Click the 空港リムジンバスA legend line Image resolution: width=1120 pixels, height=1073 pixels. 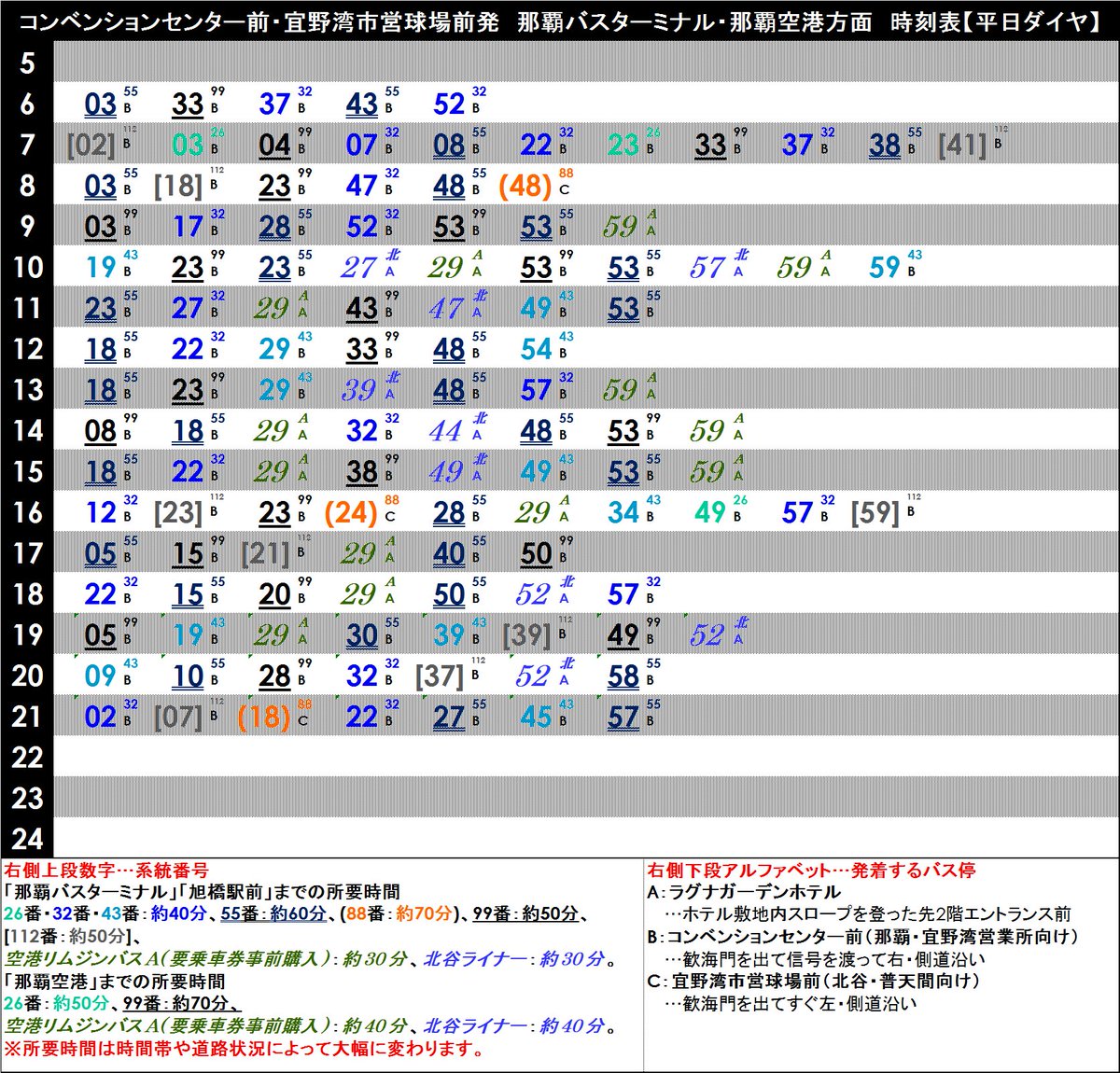(x=168, y=955)
